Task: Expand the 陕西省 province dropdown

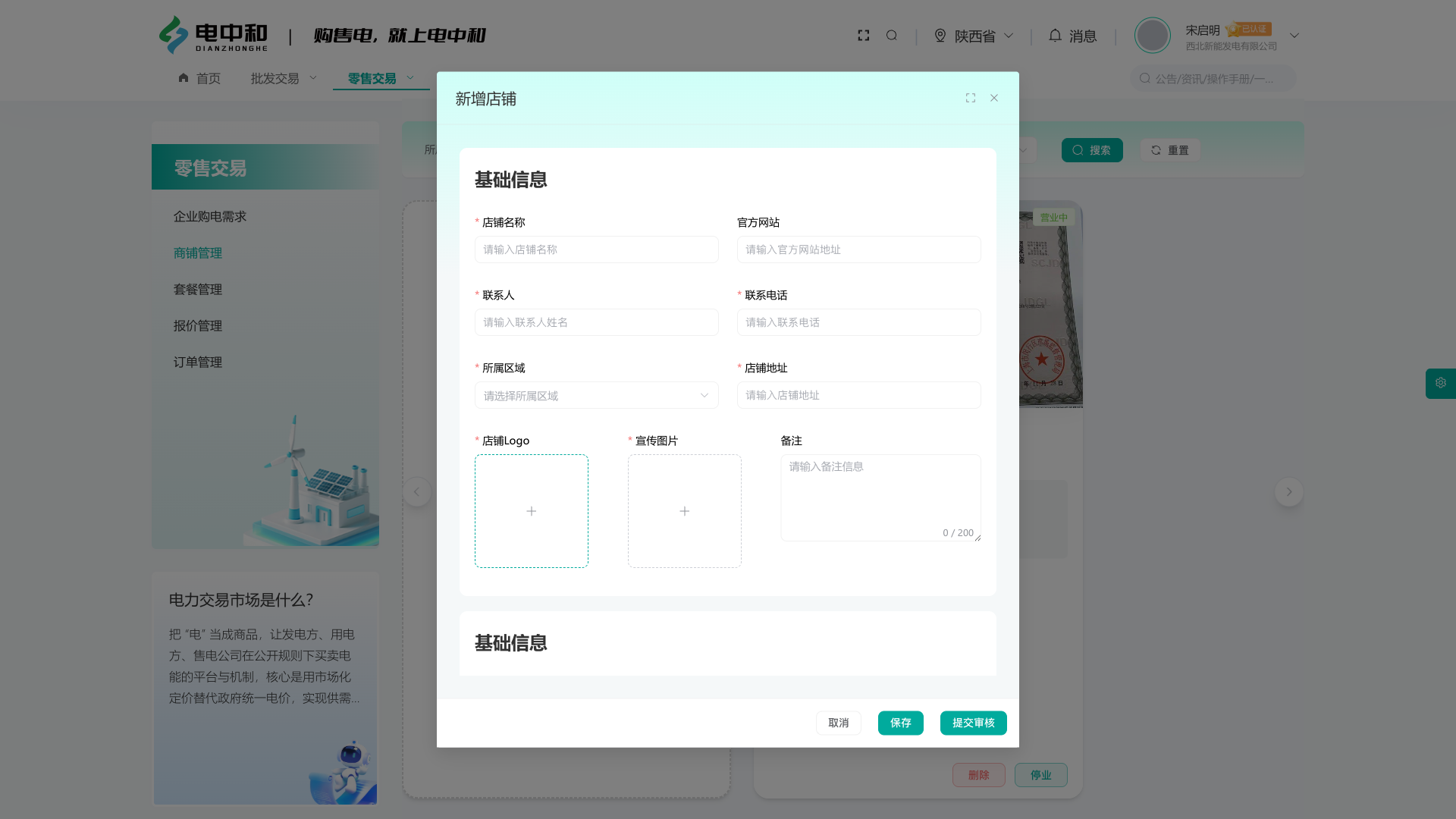Action: click(x=1009, y=36)
